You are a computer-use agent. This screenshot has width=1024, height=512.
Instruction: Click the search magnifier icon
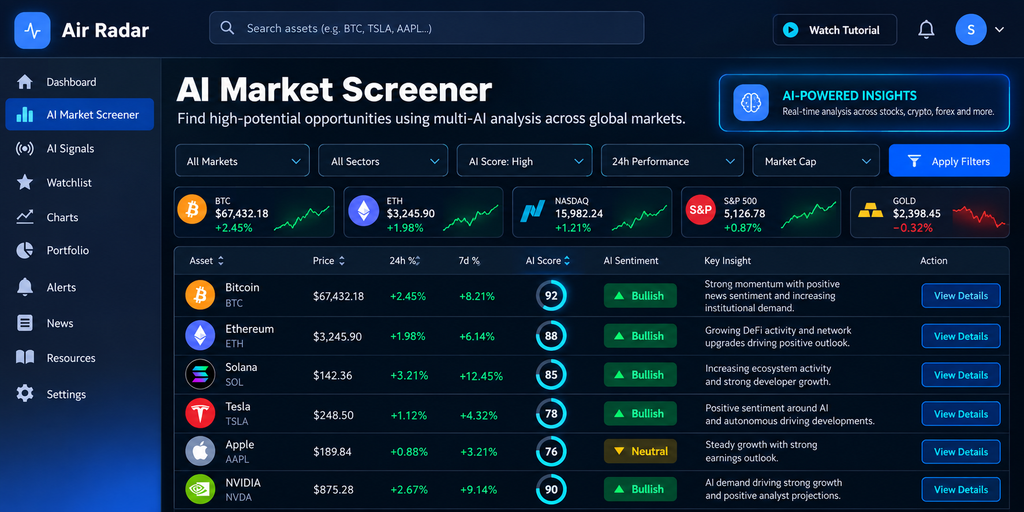[227, 28]
